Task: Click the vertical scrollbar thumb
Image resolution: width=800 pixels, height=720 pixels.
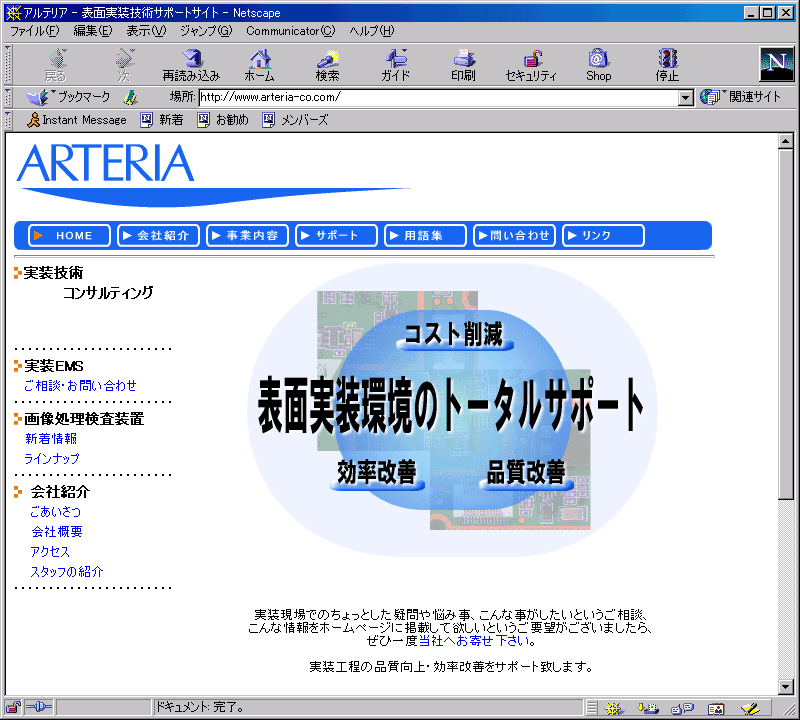Action: [786, 324]
